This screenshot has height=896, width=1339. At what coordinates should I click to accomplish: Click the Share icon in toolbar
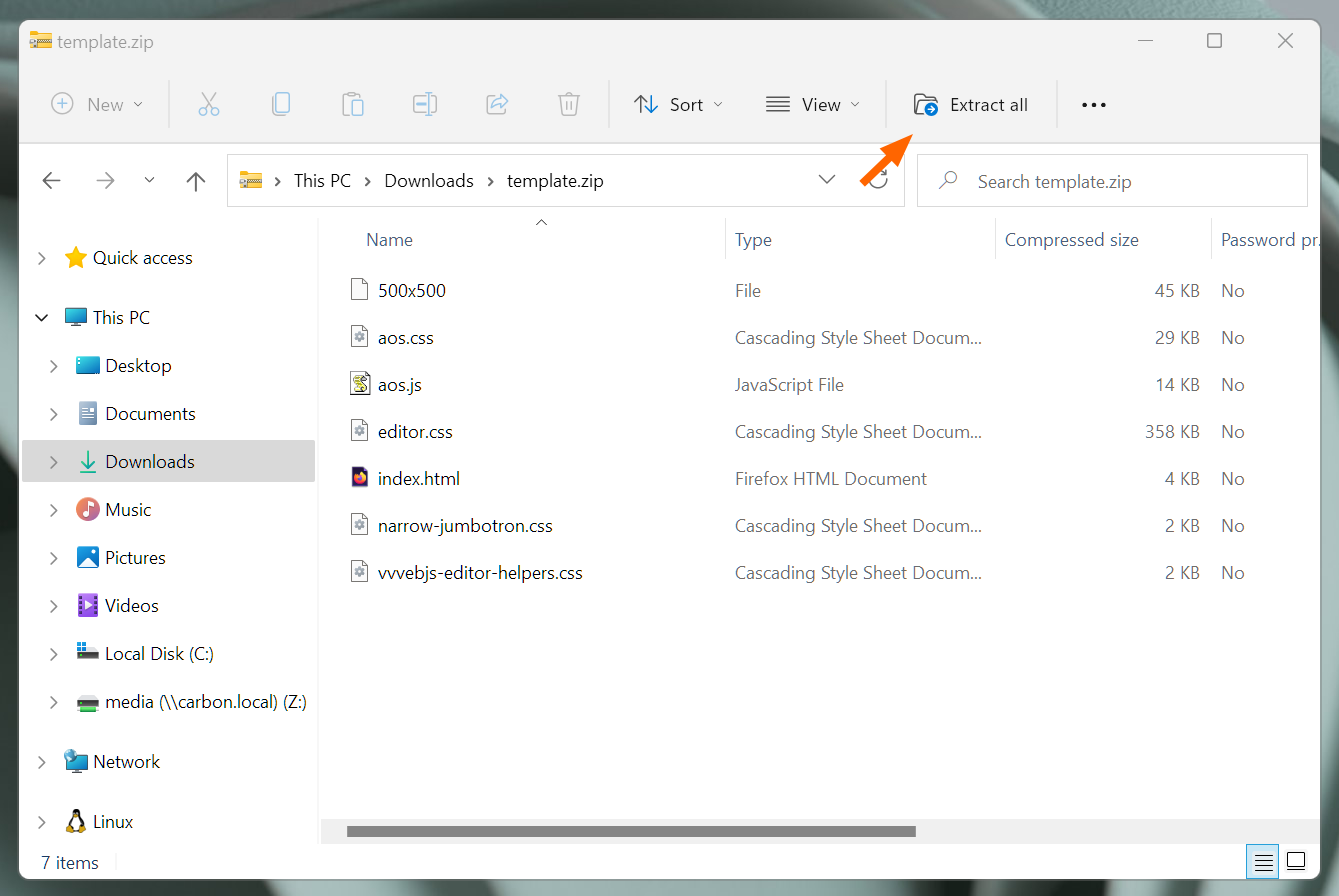tap(497, 105)
